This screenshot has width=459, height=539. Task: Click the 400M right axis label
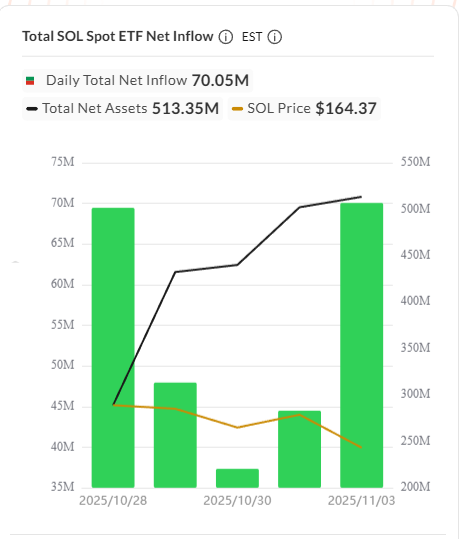(415, 301)
